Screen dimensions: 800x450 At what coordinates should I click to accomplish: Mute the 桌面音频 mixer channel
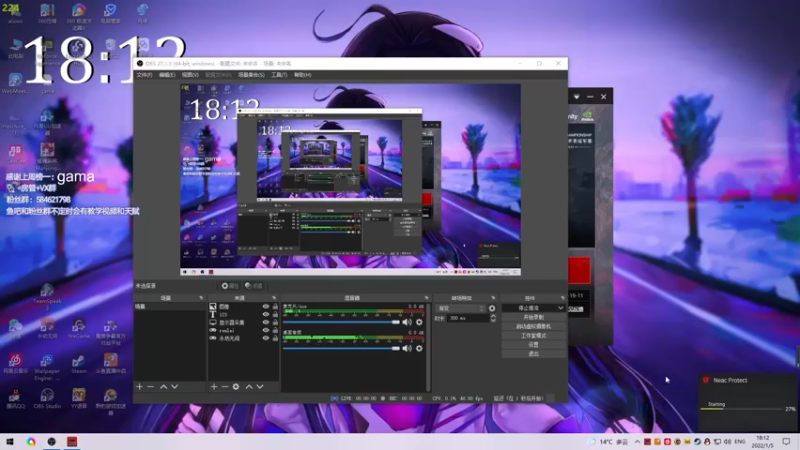click(407, 348)
